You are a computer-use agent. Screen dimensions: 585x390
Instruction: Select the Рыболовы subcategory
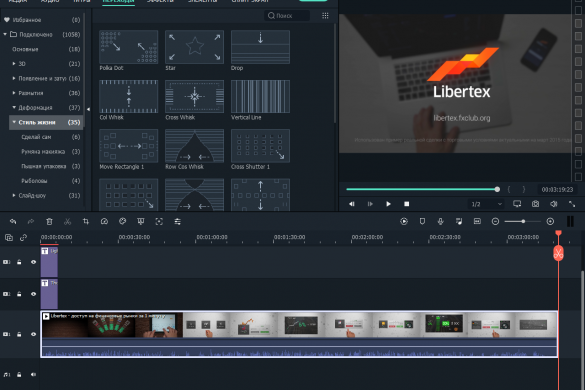pyautogui.click(x=34, y=181)
